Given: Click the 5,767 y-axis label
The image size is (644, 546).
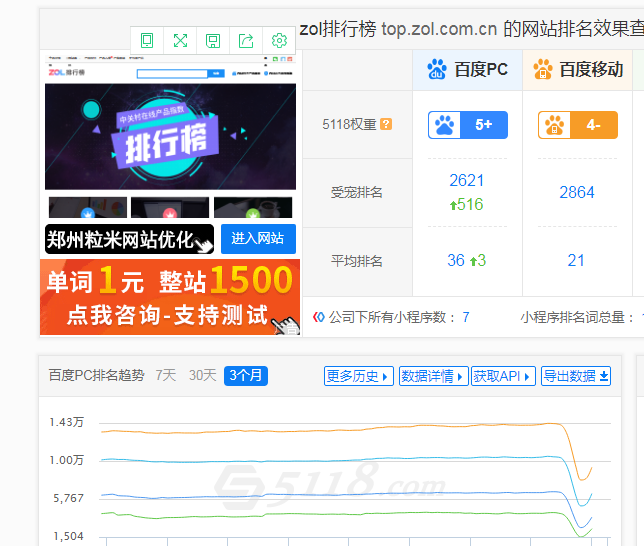Looking at the screenshot, I should pos(69,498).
